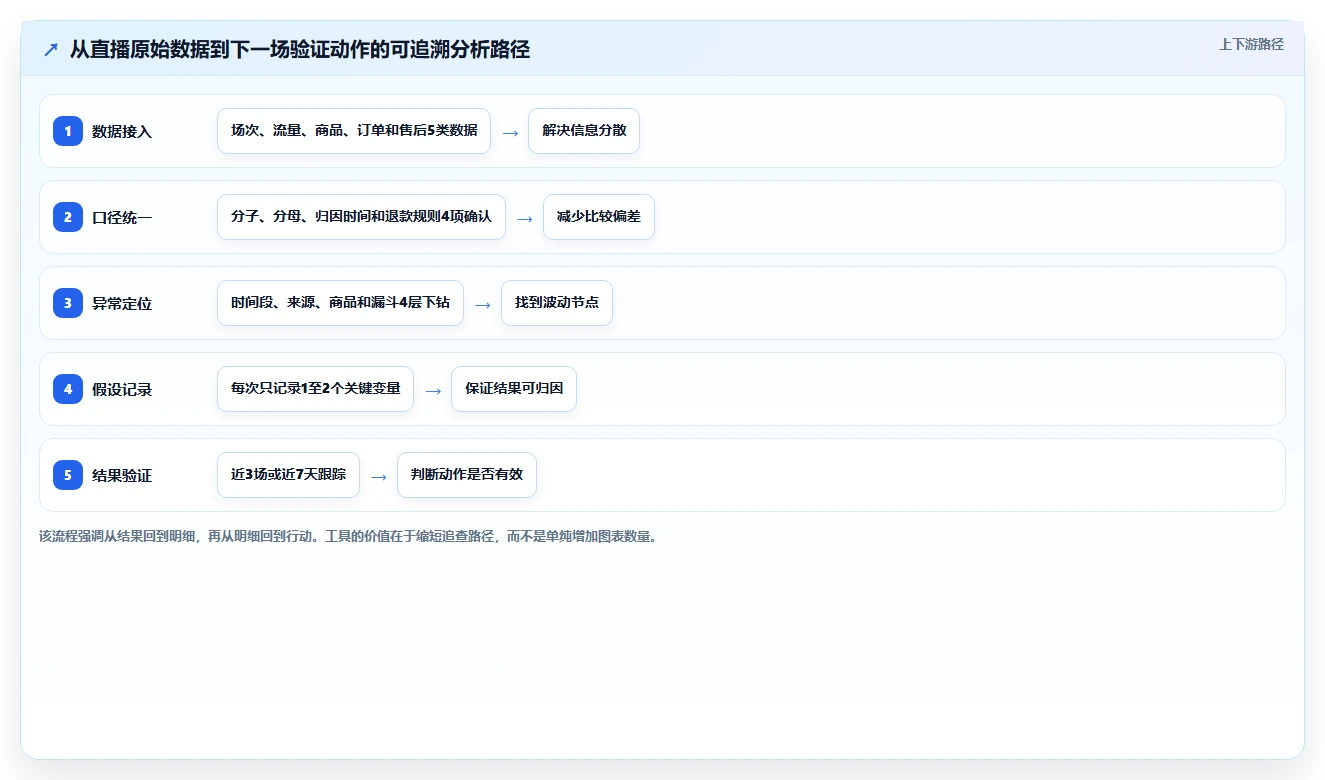The width and height of the screenshot is (1325, 780).
Task: Click the arrow icon beside the title
Action: [x=51, y=50]
